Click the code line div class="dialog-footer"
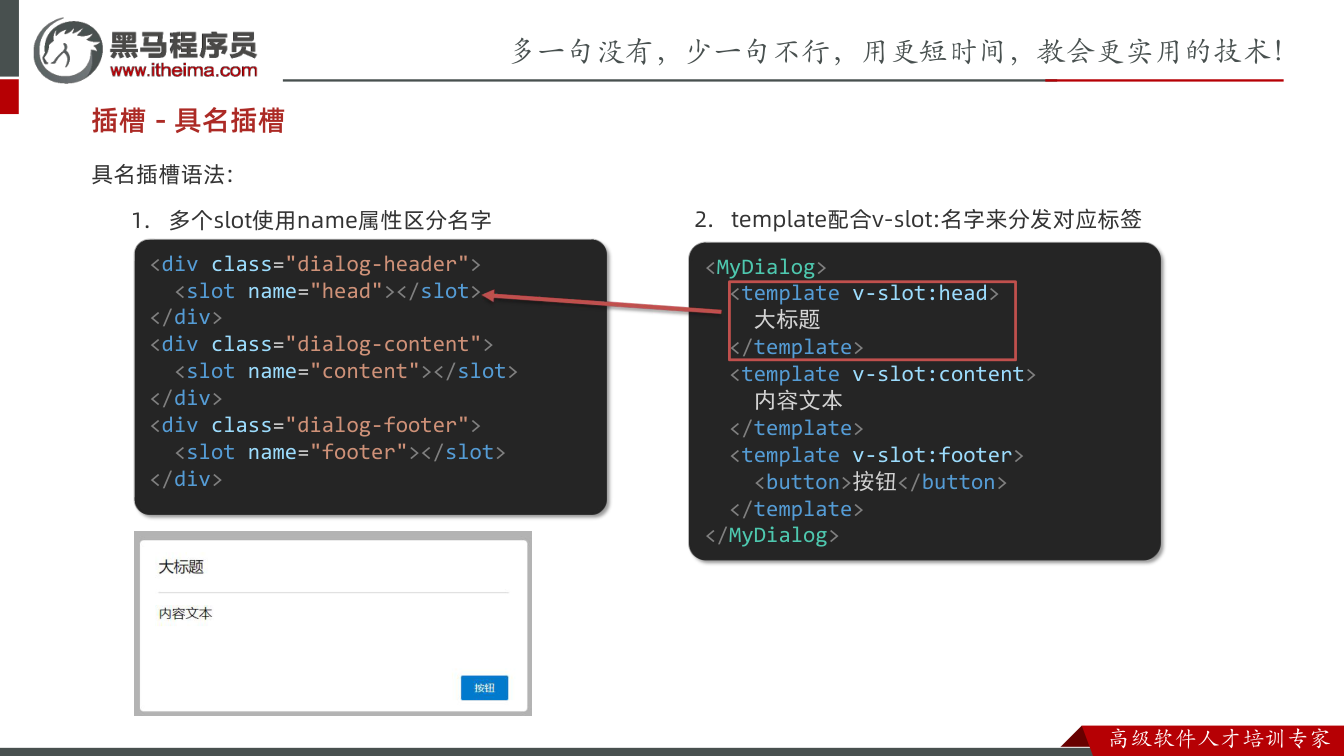Image resolution: width=1344 pixels, height=756 pixels. pyautogui.click(x=315, y=425)
